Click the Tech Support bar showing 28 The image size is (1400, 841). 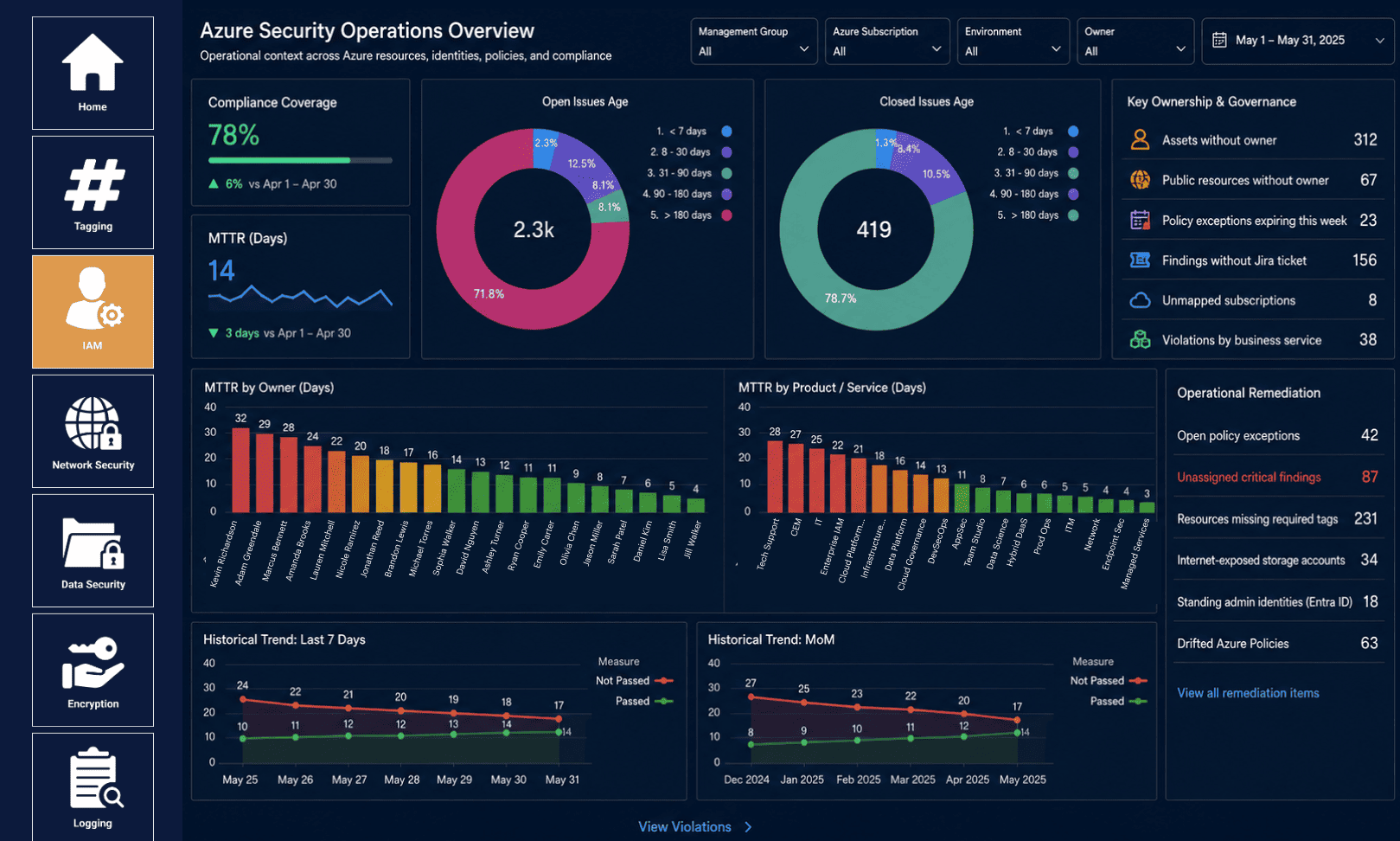click(775, 477)
